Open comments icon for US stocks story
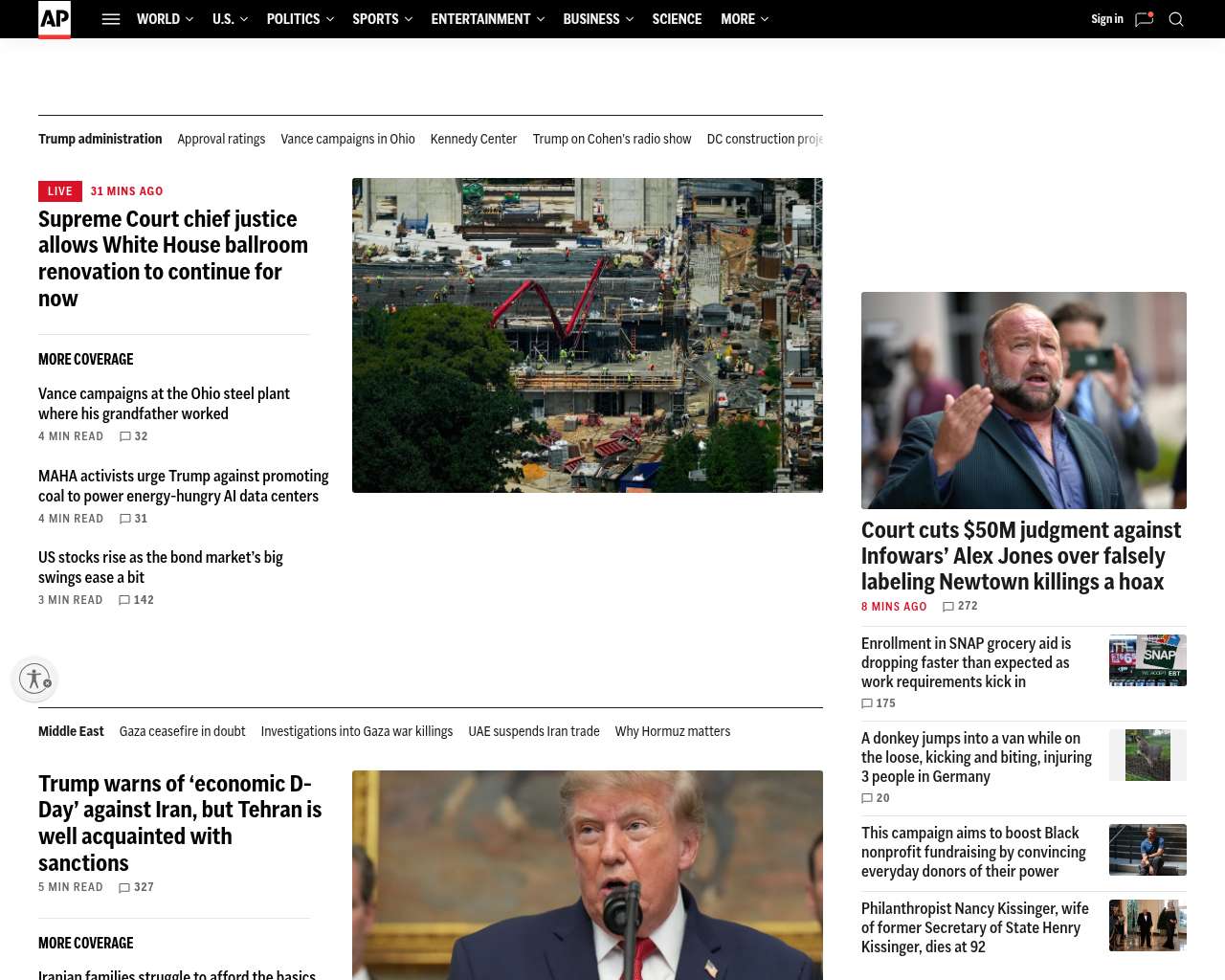Screen dimensions: 1225x980 click(x=124, y=600)
